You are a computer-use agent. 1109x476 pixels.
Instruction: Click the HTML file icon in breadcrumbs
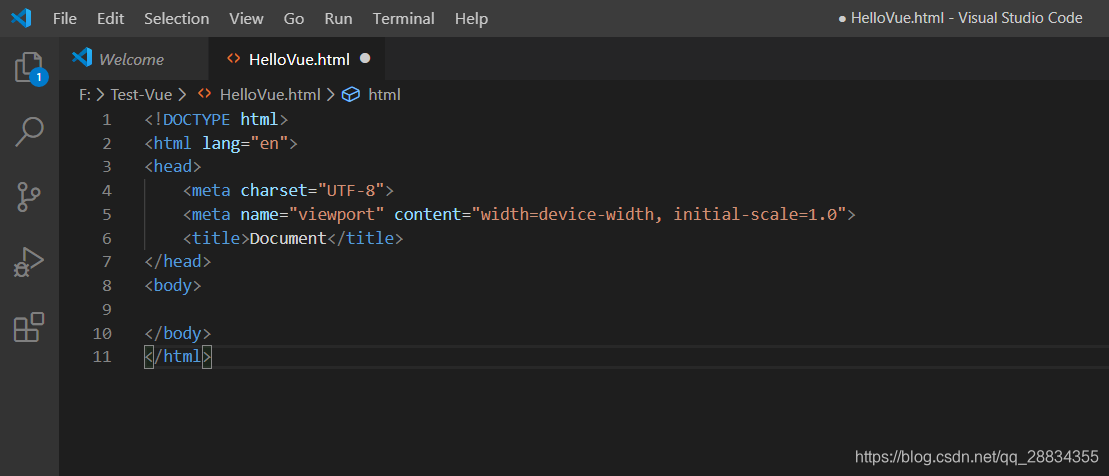[204, 93]
